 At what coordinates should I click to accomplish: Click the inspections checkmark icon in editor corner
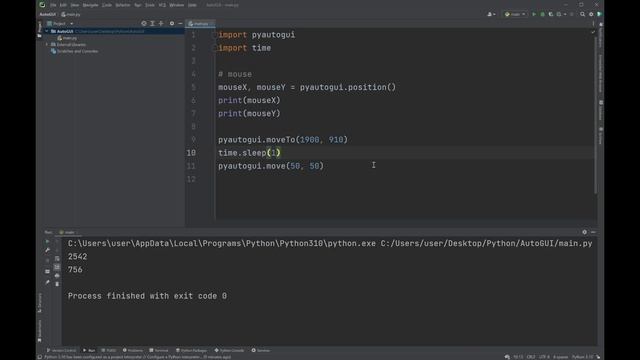pyautogui.click(x=593, y=32)
